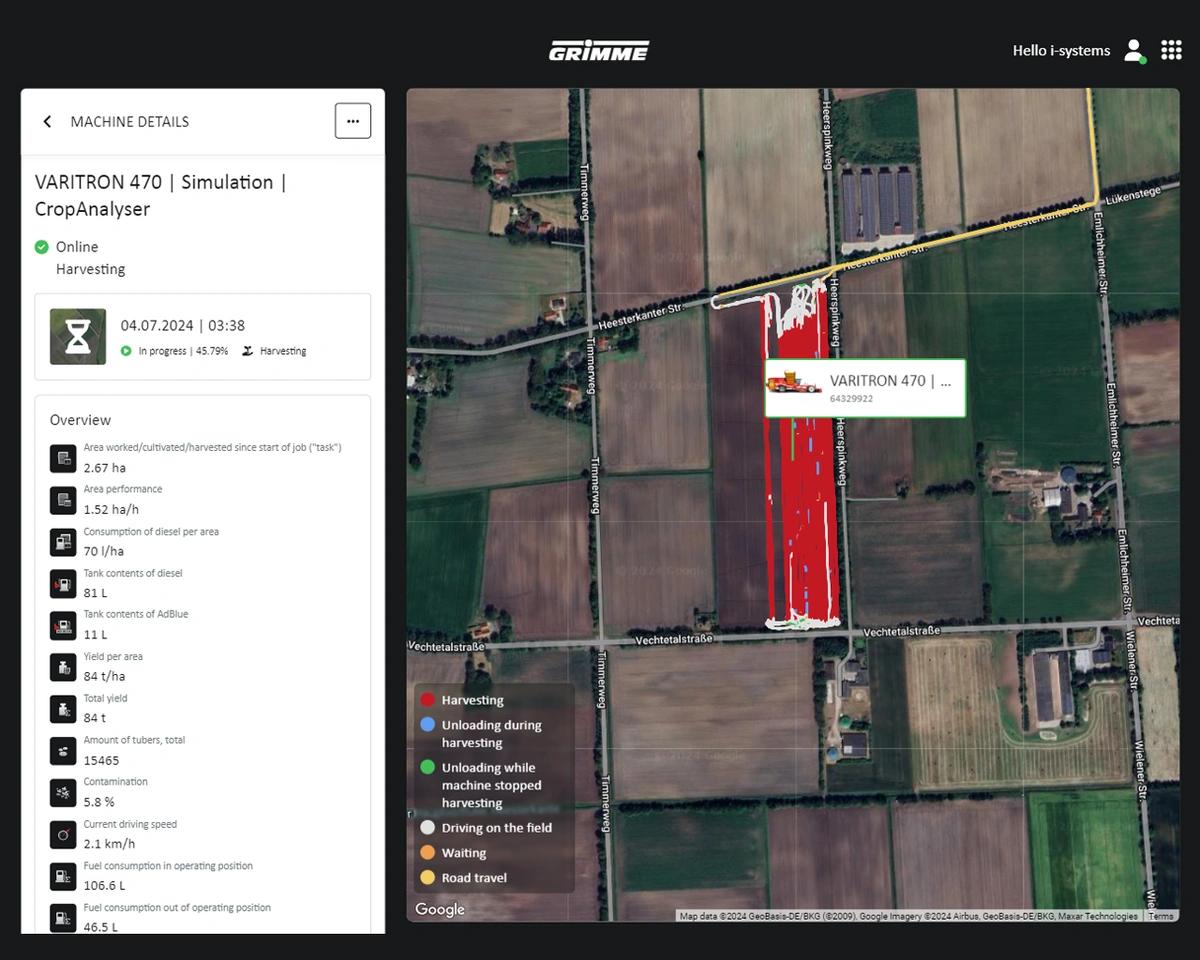
Task: Select the 106.6 L fuel value
Action: coord(104,886)
